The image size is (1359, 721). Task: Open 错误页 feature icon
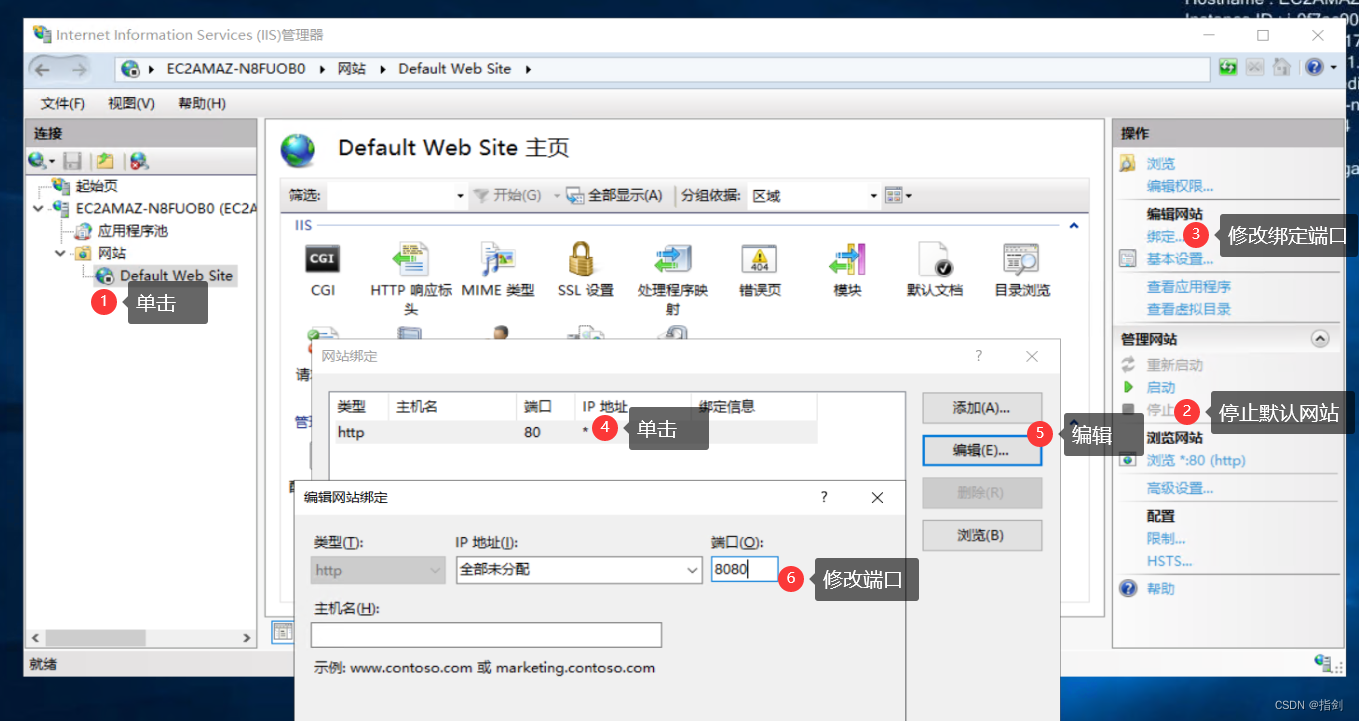[x=759, y=259]
